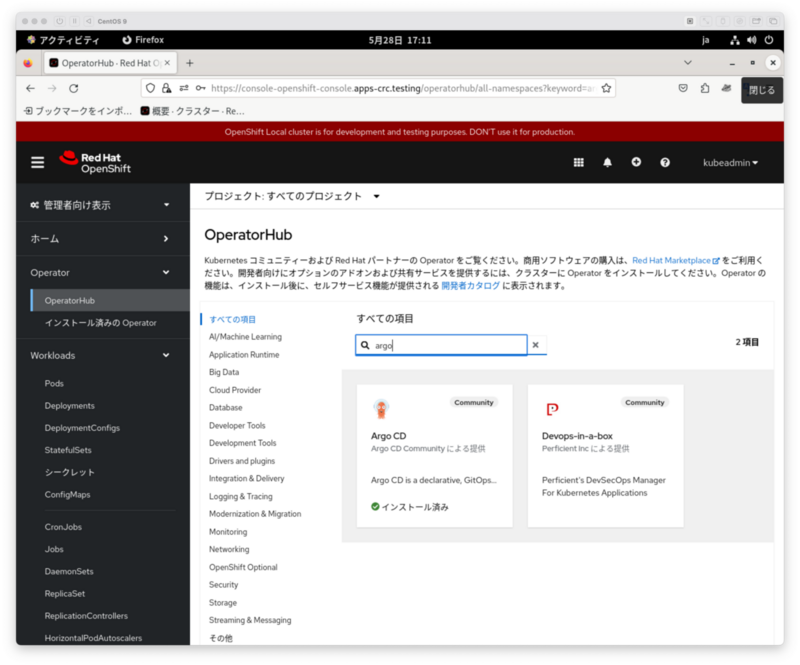Open Firefox list all tabs chevron
Viewport: 800px width, 665px height.
pos(688,63)
